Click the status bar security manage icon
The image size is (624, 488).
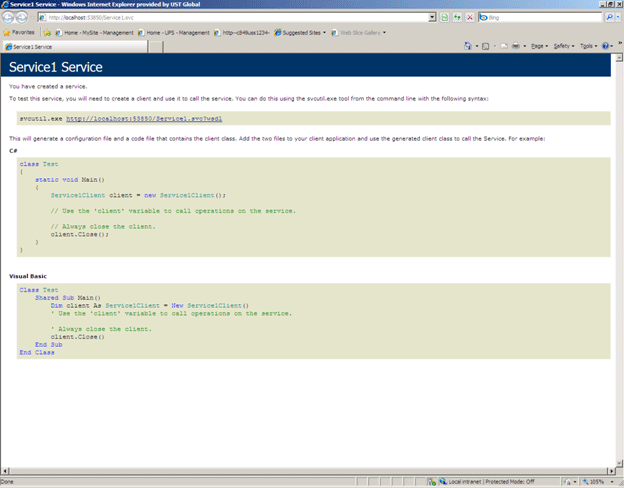pos(432,482)
